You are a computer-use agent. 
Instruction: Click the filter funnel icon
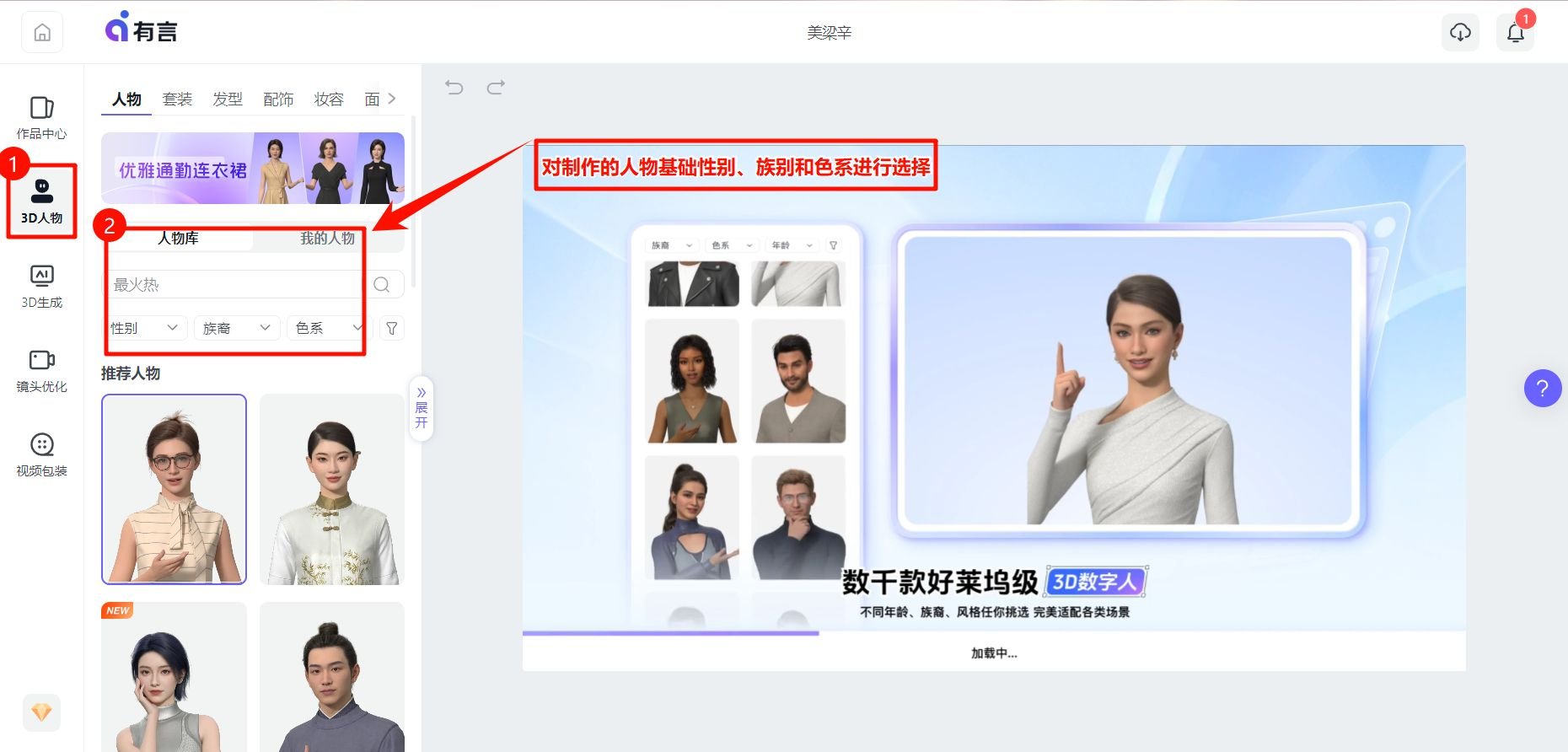[391, 328]
